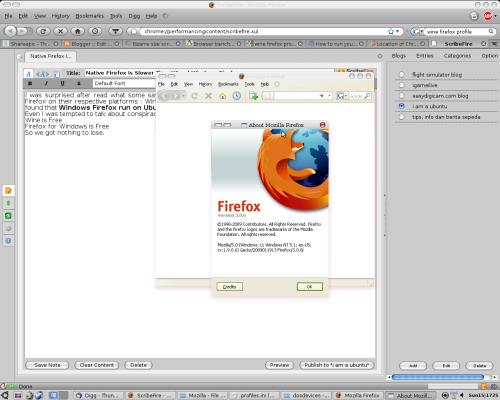Select the igamelive blog radio button
500x400 pixels.
click(402, 85)
